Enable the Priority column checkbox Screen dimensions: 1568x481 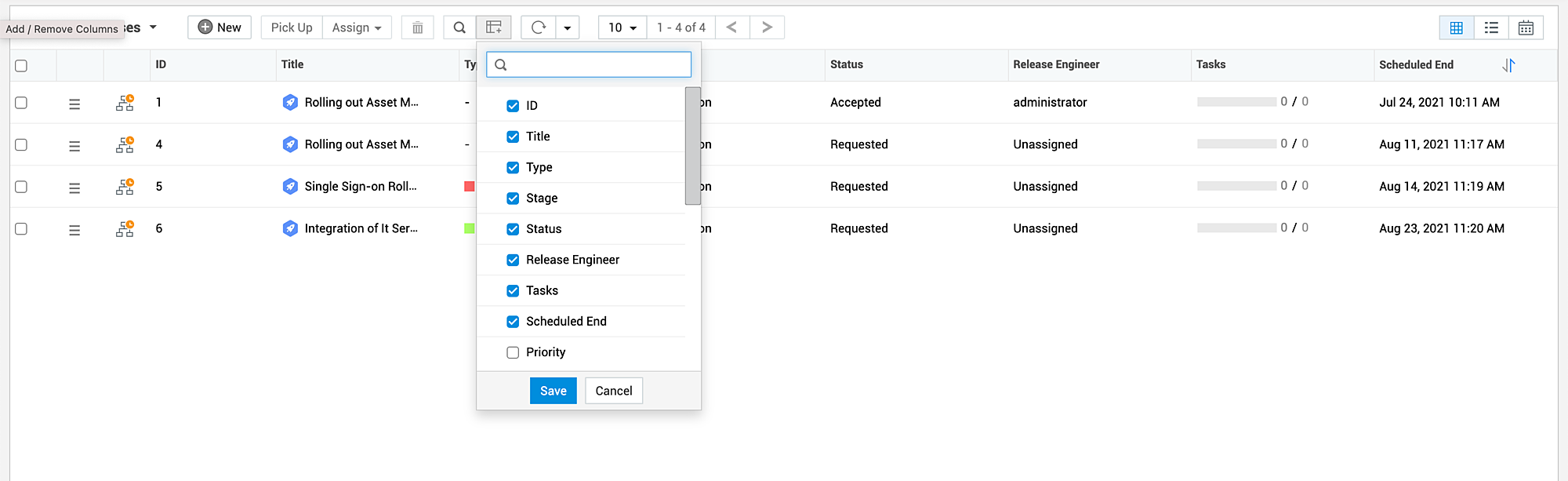click(x=513, y=352)
